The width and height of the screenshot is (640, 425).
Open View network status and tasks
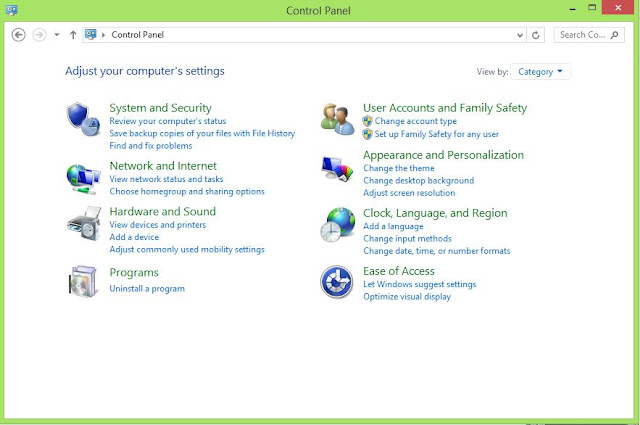point(166,179)
